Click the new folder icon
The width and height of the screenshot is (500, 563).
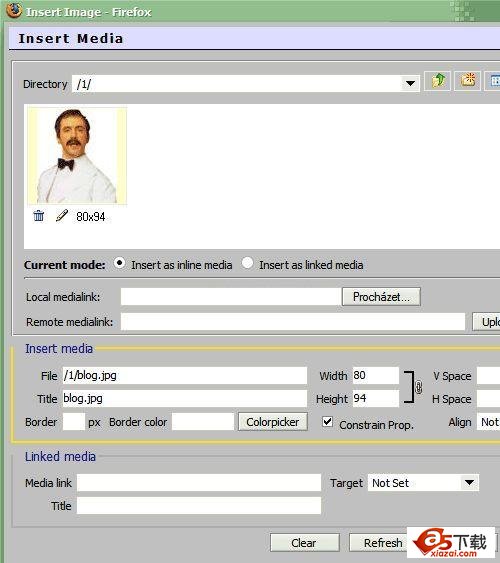pyautogui.click(x=467, y=81)
